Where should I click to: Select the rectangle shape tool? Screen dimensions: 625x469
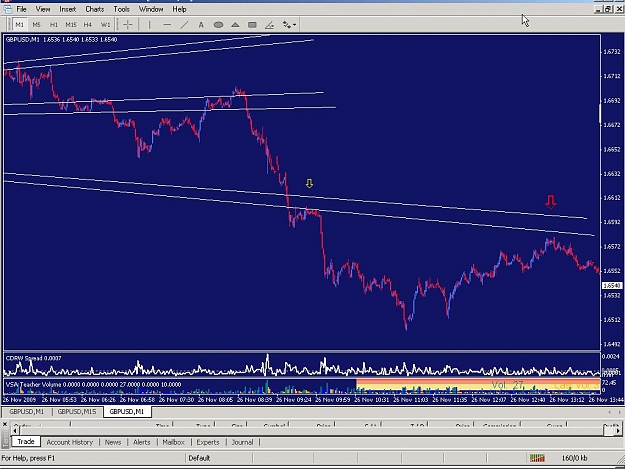point(252,25)
